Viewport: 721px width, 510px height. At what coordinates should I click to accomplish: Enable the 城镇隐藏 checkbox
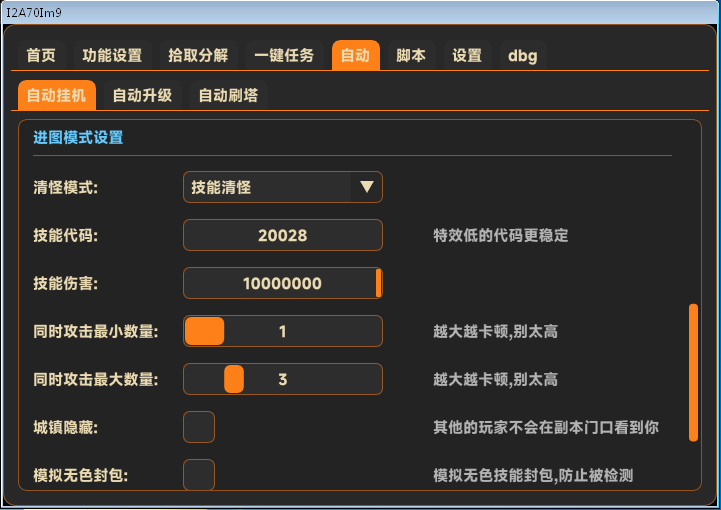[199, 427]
